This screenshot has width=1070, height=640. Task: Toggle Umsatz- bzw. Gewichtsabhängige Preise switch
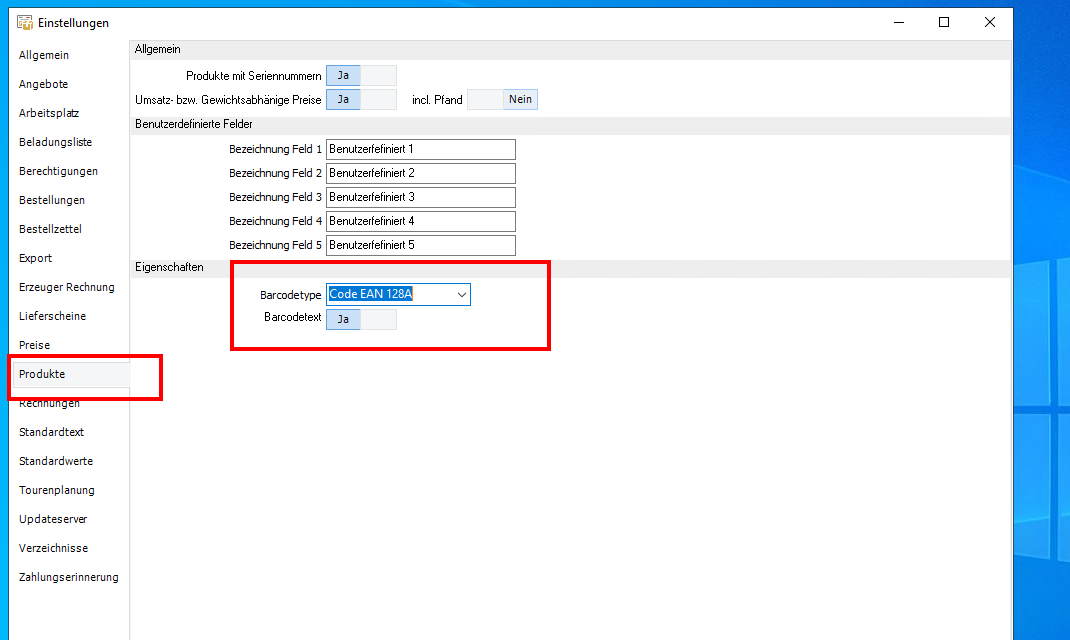361,99
